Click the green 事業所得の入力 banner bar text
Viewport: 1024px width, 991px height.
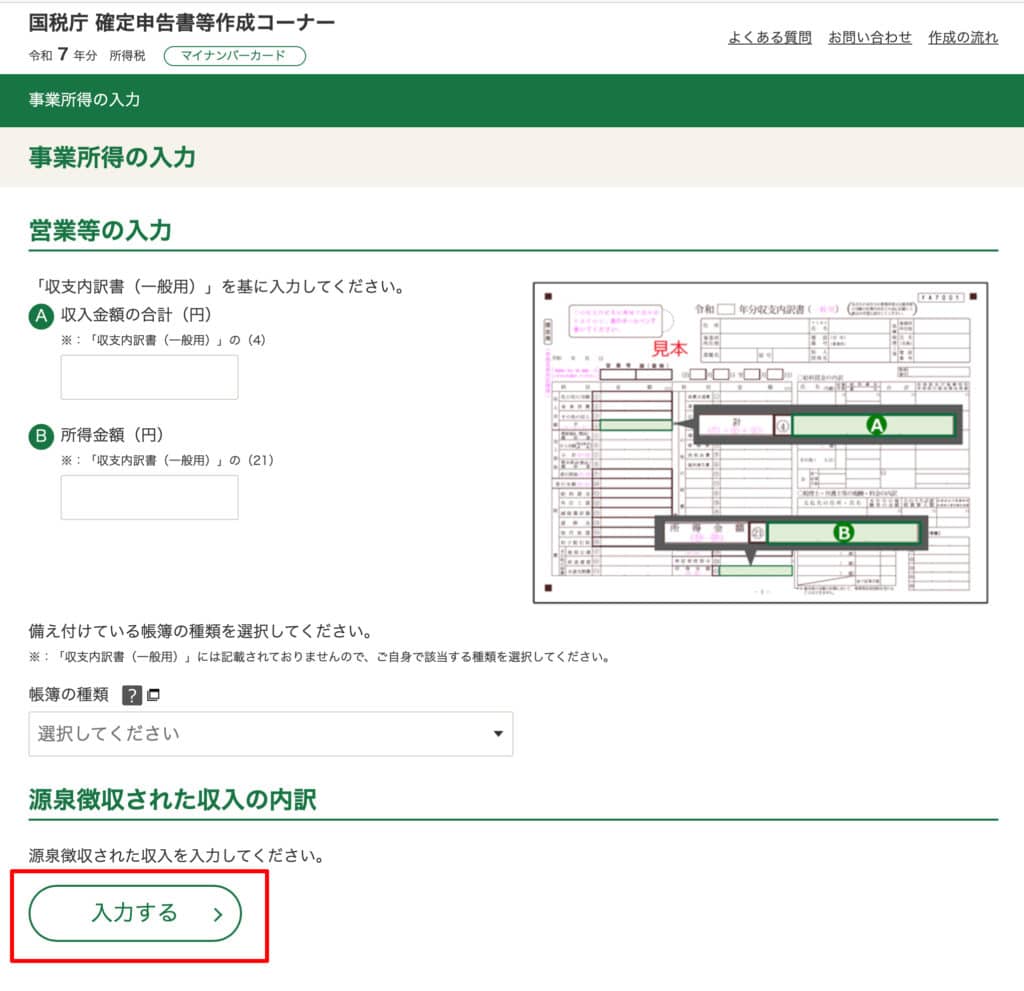84,100
